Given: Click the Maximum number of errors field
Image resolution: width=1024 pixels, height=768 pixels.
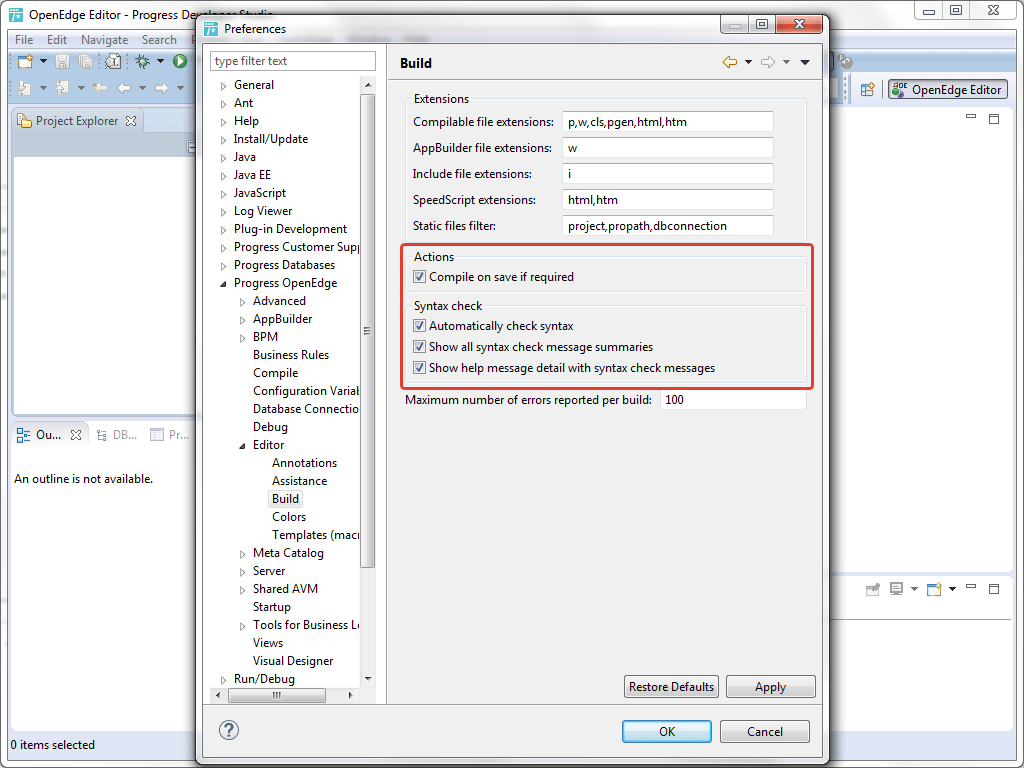Looking at the screenshot, I should tap(733, 400).
